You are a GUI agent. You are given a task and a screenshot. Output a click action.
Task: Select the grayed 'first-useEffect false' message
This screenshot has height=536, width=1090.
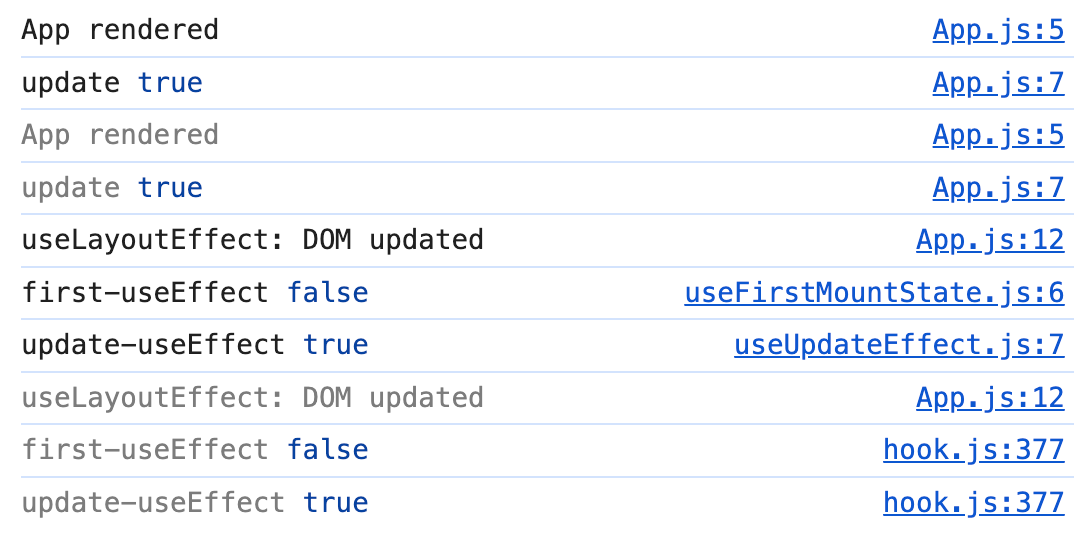pos(195,450)
